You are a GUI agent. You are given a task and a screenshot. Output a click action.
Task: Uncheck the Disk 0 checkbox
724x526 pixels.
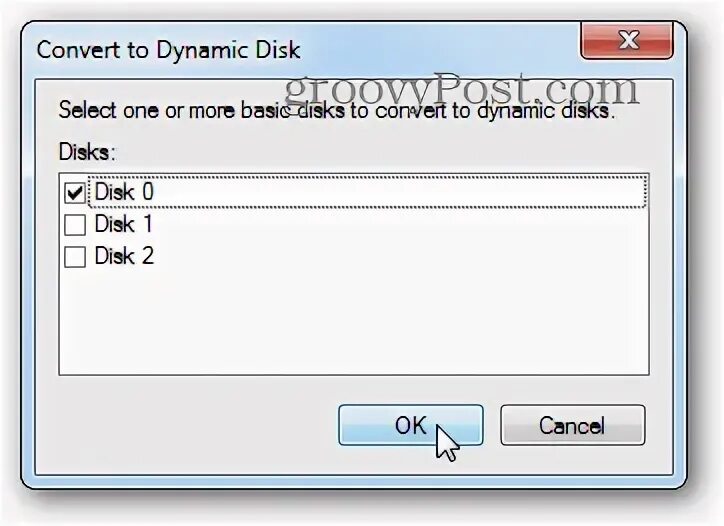75,192
